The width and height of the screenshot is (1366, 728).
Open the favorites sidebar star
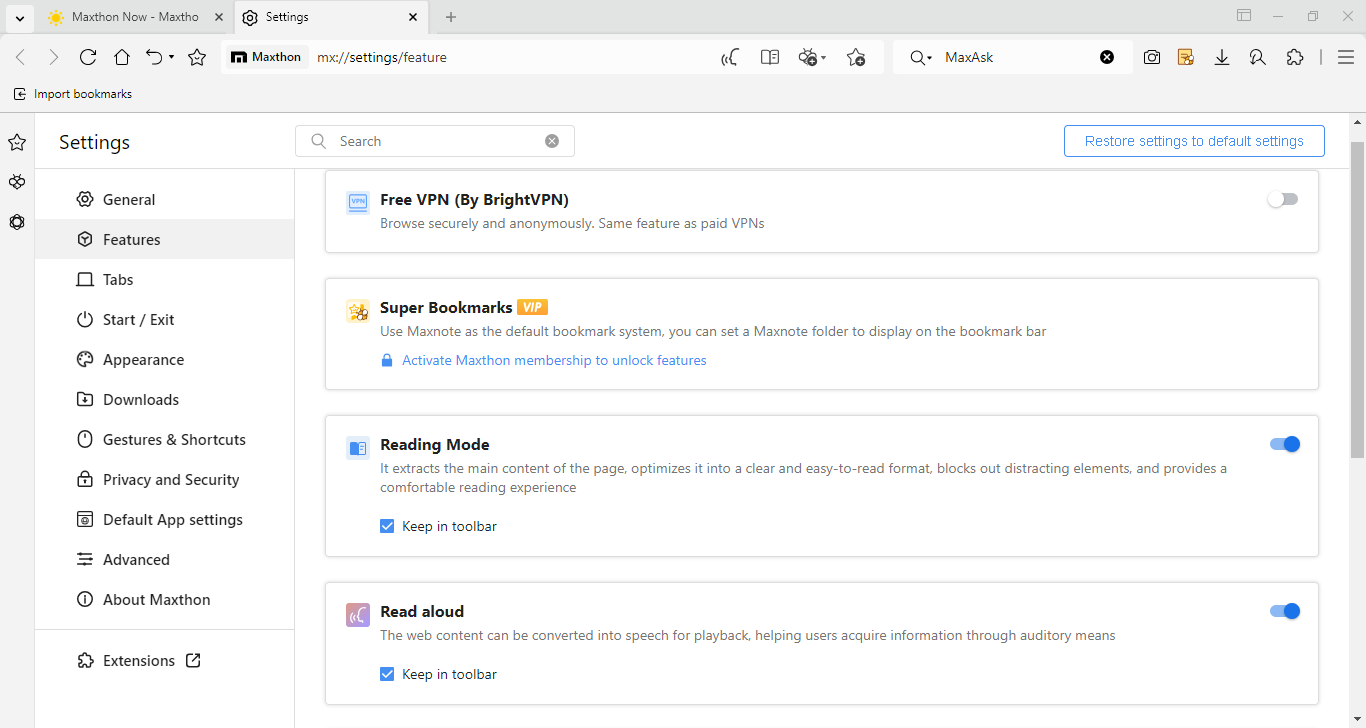click(x=17, y=142)
